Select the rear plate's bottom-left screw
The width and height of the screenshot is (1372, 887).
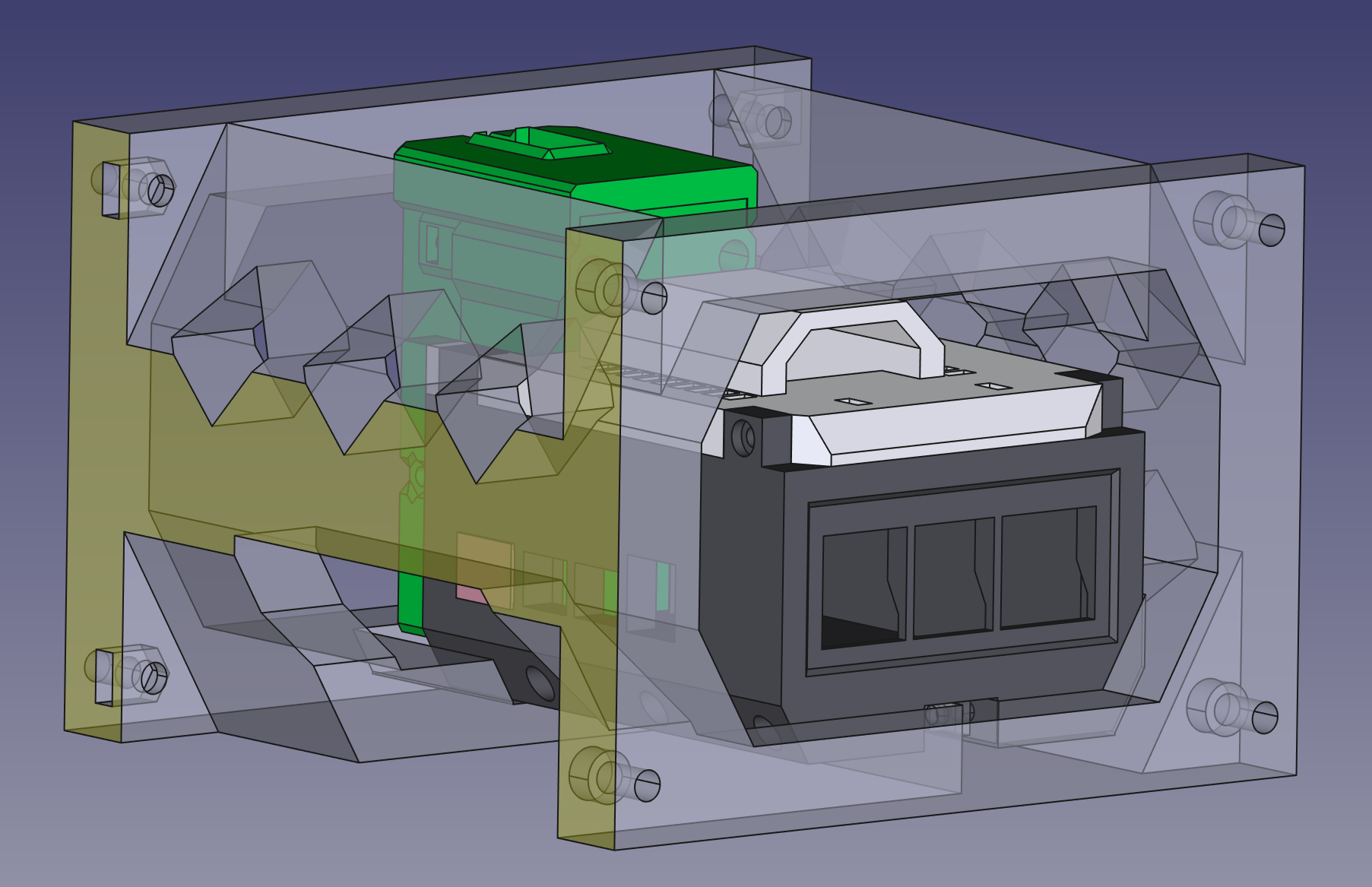154,678
